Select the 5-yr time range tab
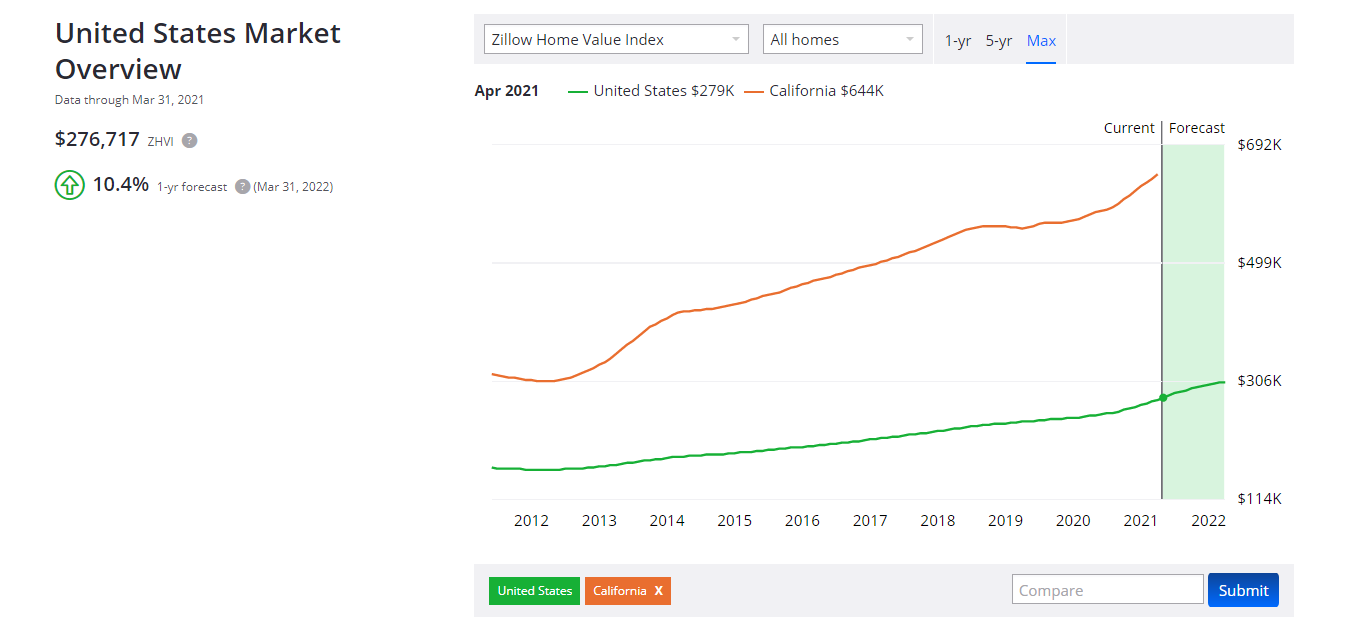This screenshot has width=1348, height=644. [x=998, y=41]
